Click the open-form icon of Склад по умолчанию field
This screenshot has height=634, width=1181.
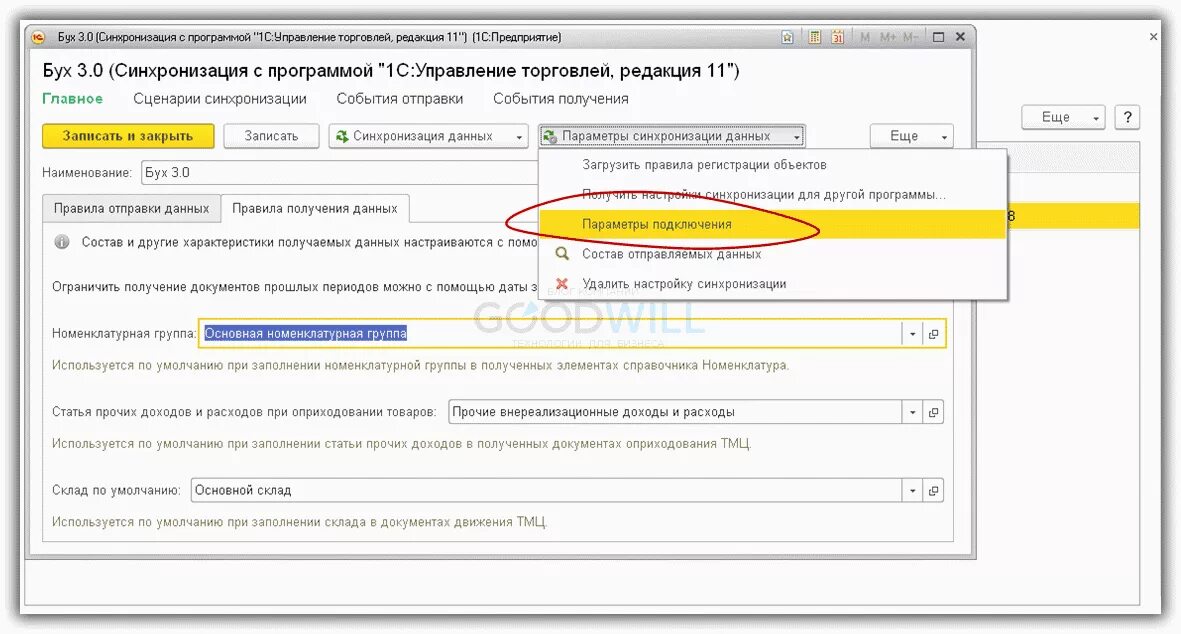click(x=933, y=490)
